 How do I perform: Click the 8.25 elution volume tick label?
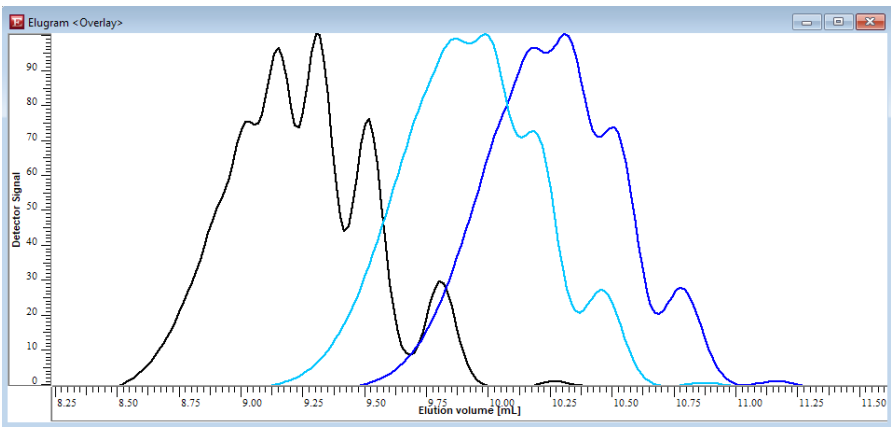click(x=67, y=403)
